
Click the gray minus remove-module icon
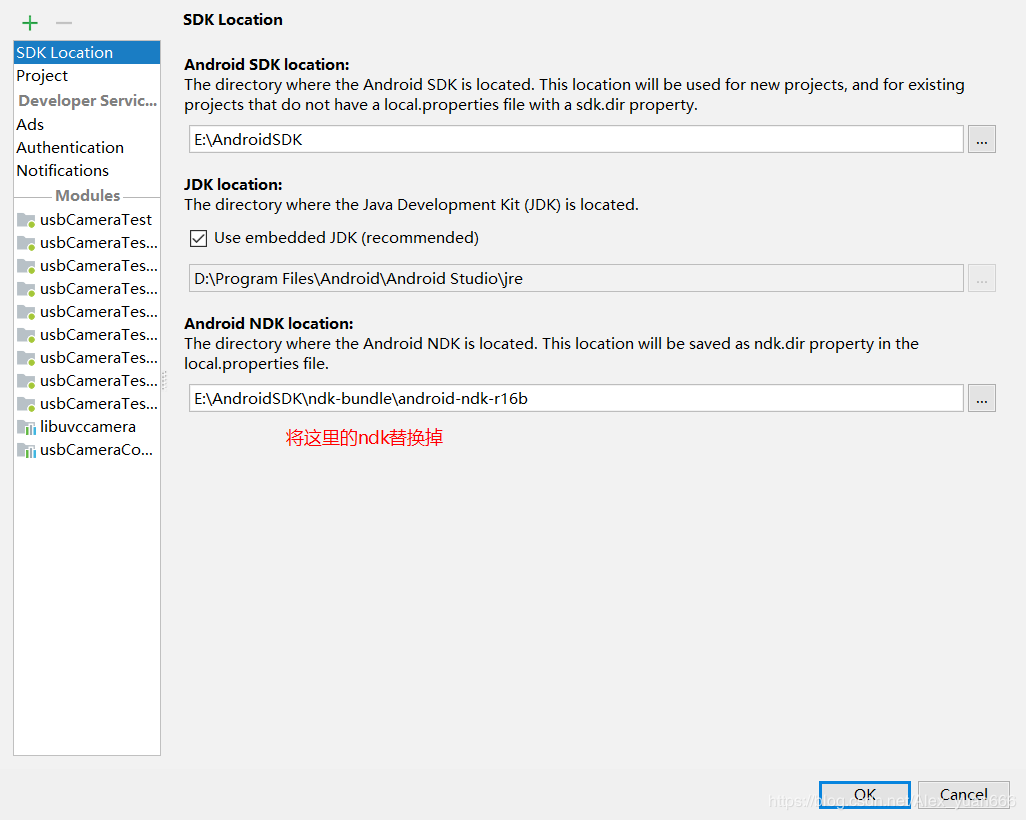pos(62,22)
